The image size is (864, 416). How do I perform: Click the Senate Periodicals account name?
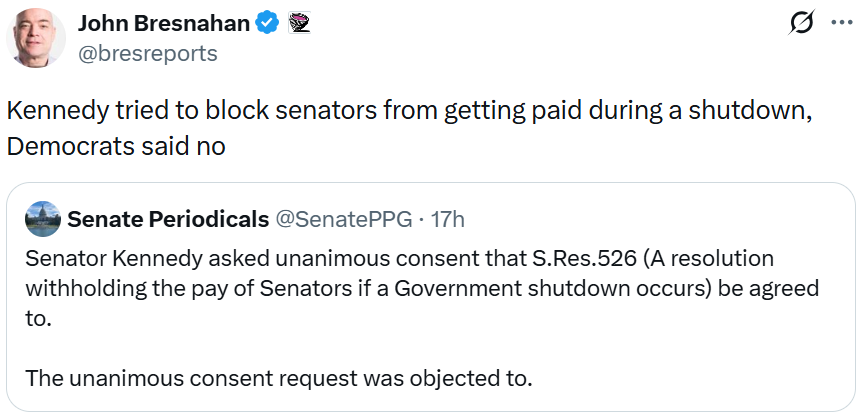coord(167,218)
